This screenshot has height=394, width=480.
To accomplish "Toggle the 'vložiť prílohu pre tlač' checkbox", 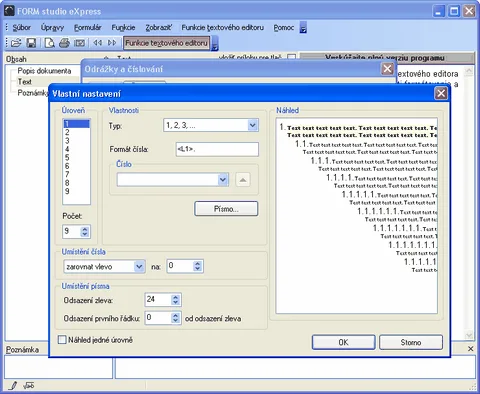I will 291,57.
